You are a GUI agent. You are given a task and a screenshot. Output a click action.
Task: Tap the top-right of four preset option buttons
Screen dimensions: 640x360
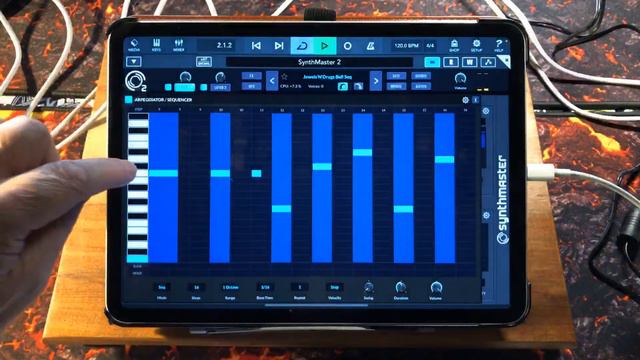(x=421, y=76)
